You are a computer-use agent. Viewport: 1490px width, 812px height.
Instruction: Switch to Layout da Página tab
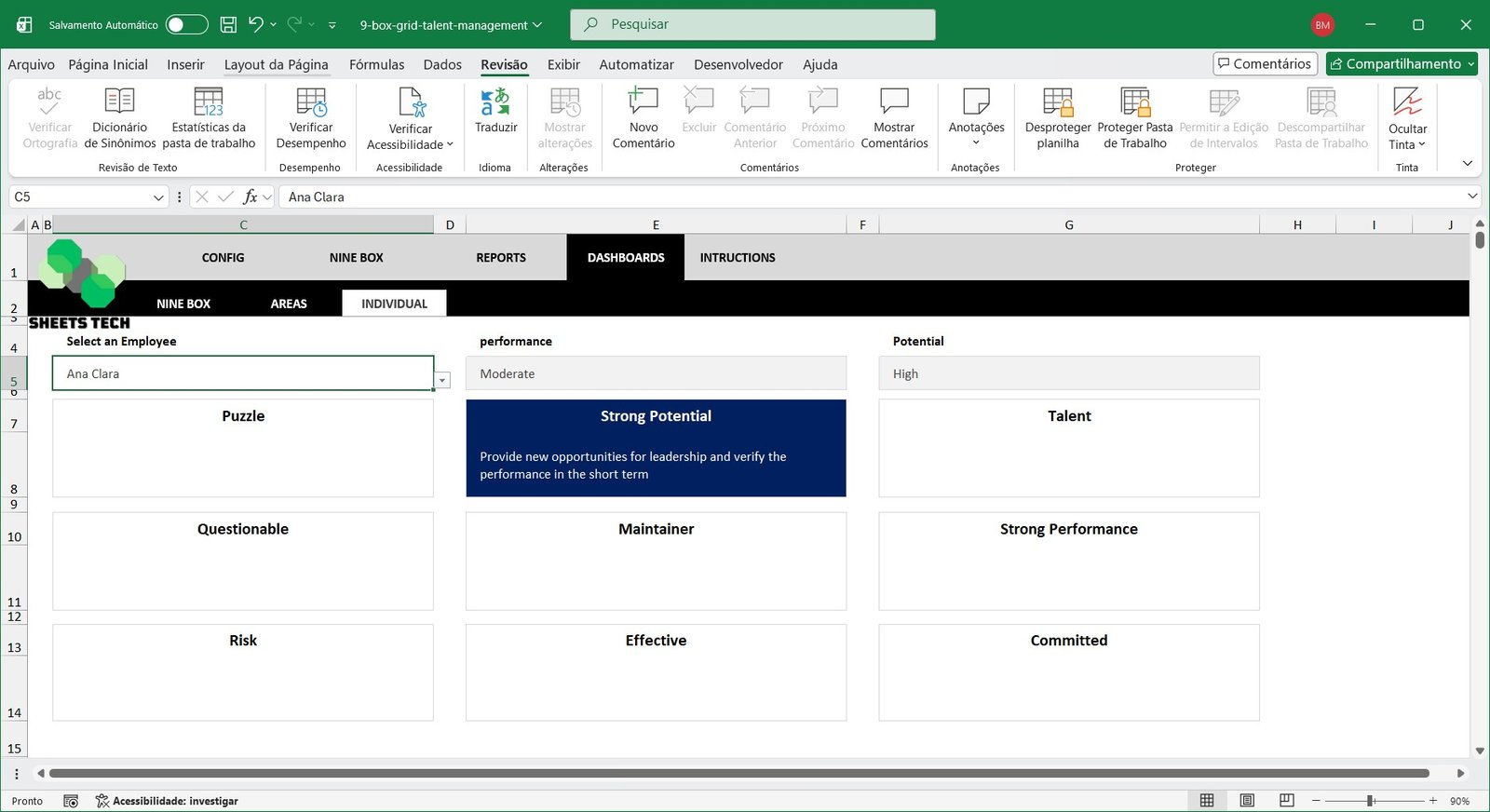click(x=276, y=64)
